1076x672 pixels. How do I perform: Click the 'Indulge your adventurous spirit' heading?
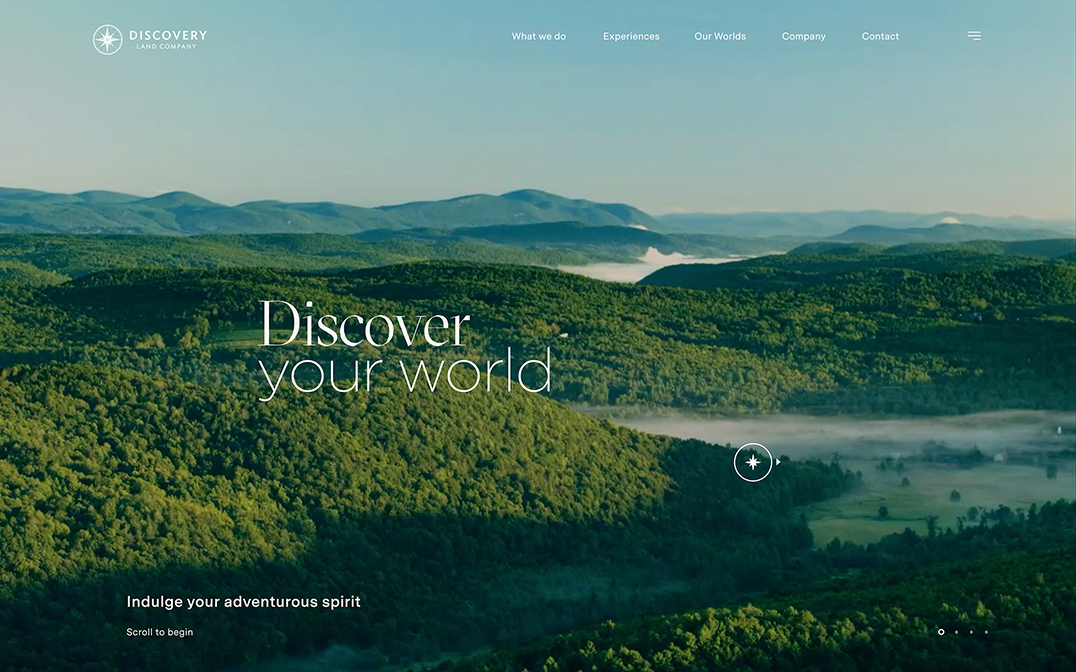(242, 601)
